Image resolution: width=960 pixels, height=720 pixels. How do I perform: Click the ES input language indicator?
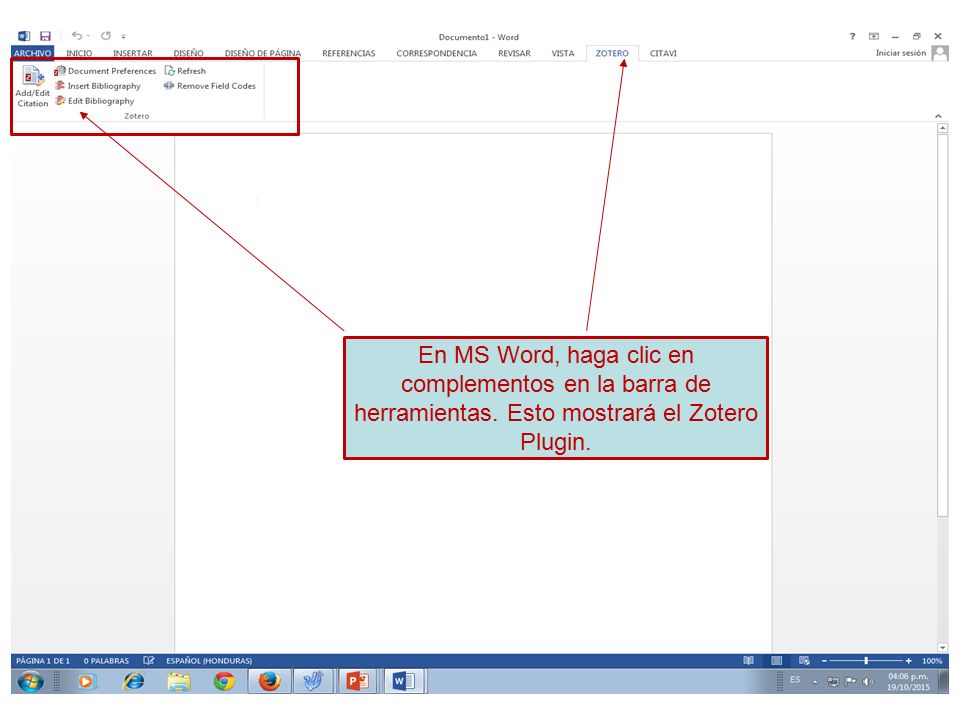coord(795,680)
